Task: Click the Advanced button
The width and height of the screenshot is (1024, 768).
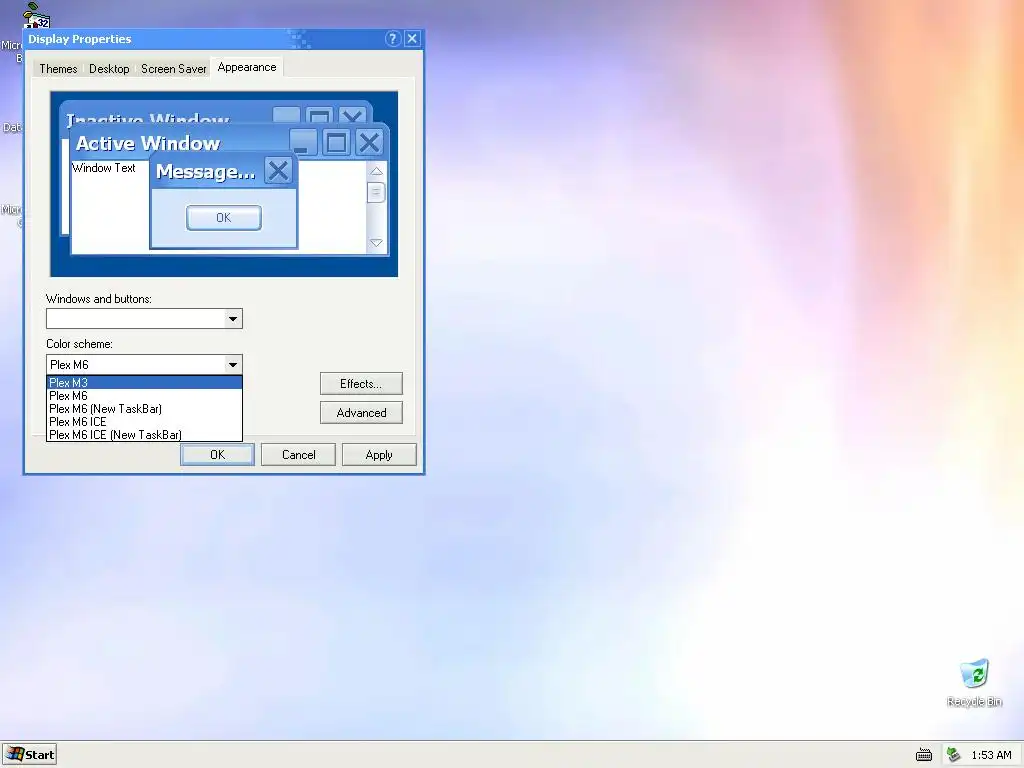Action: tap(361, 413)
